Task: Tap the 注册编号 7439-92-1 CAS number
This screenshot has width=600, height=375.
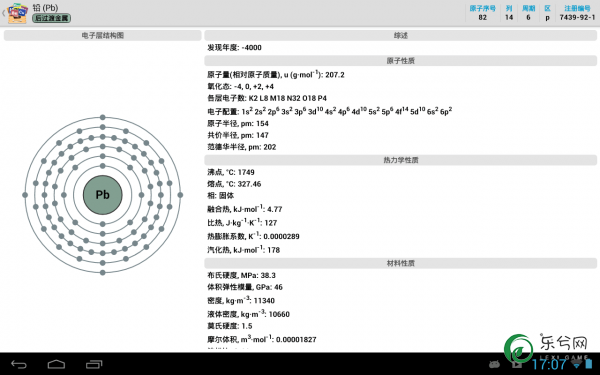Action: [x=577, y=13]
